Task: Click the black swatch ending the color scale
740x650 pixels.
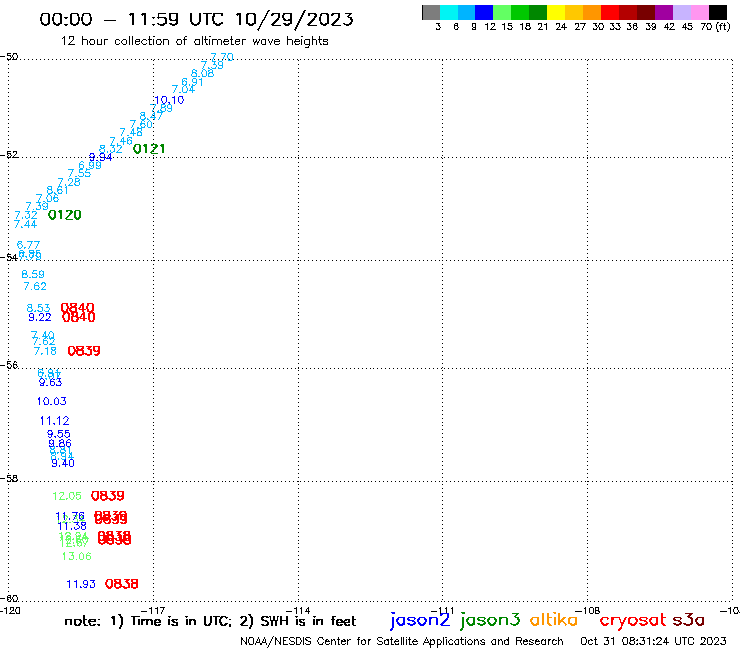Action: pyautogui.click(x=717, y=12)
